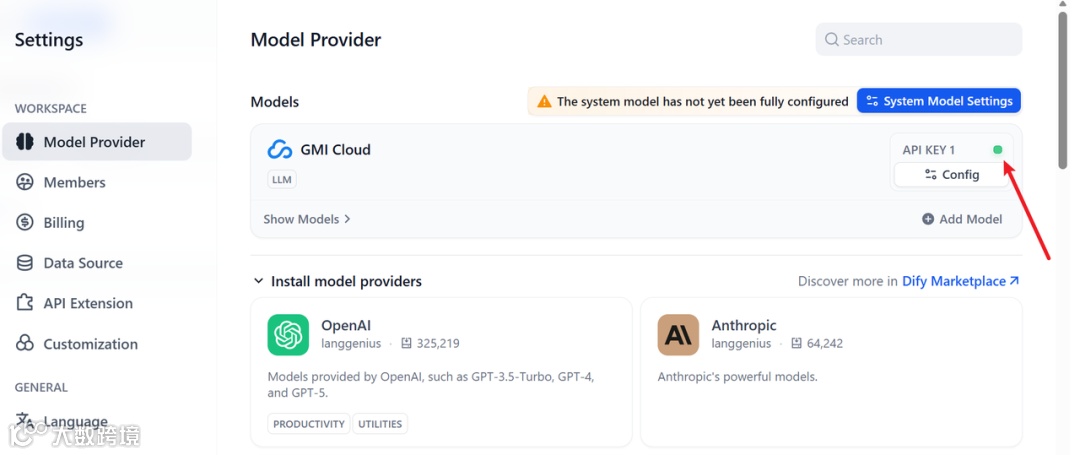The width and height of the screenshot is (1080, 455).
Task: Click the Model Provider brain icon
Action: coord(25,142)
